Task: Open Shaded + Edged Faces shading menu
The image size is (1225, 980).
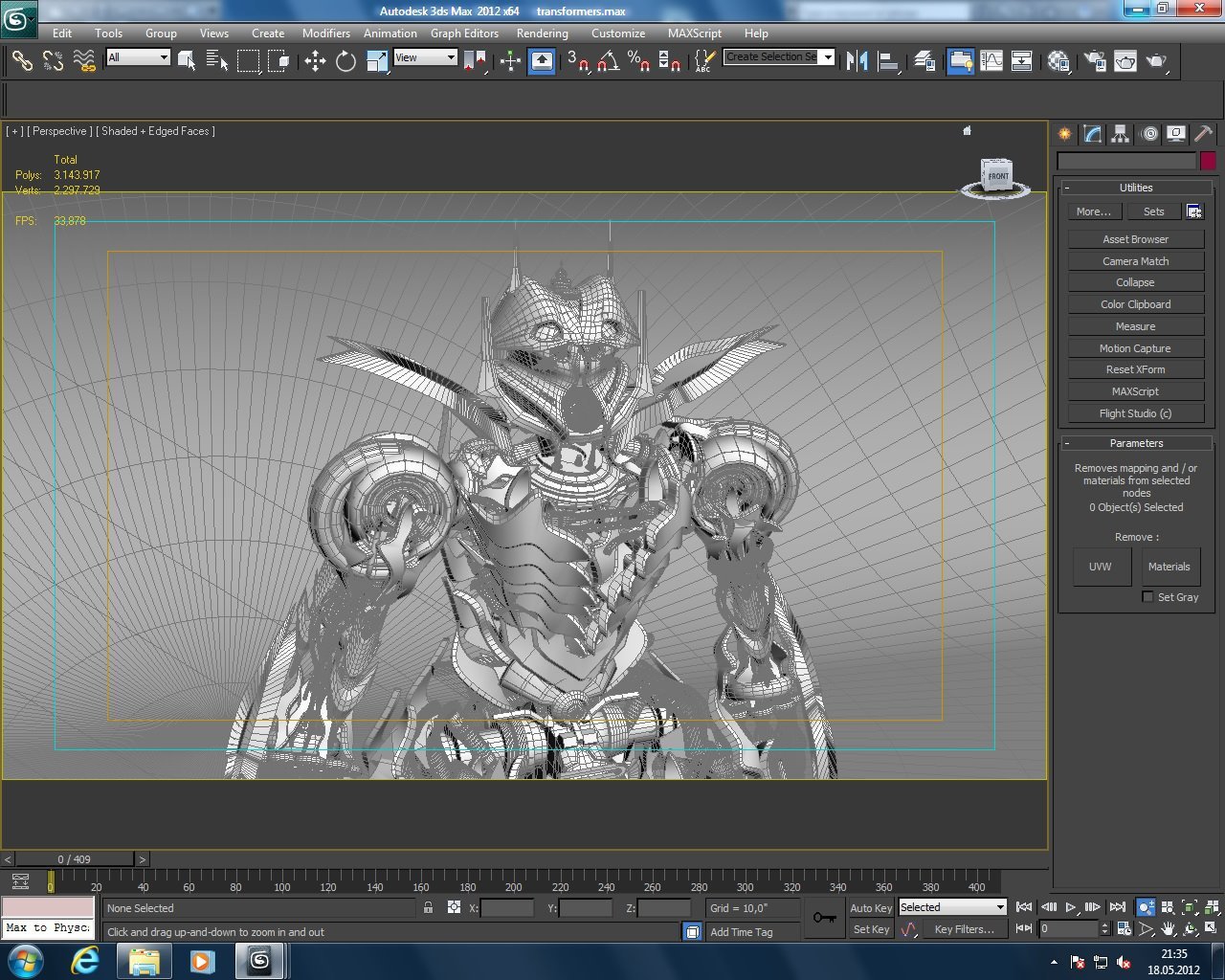Action: 155,131
